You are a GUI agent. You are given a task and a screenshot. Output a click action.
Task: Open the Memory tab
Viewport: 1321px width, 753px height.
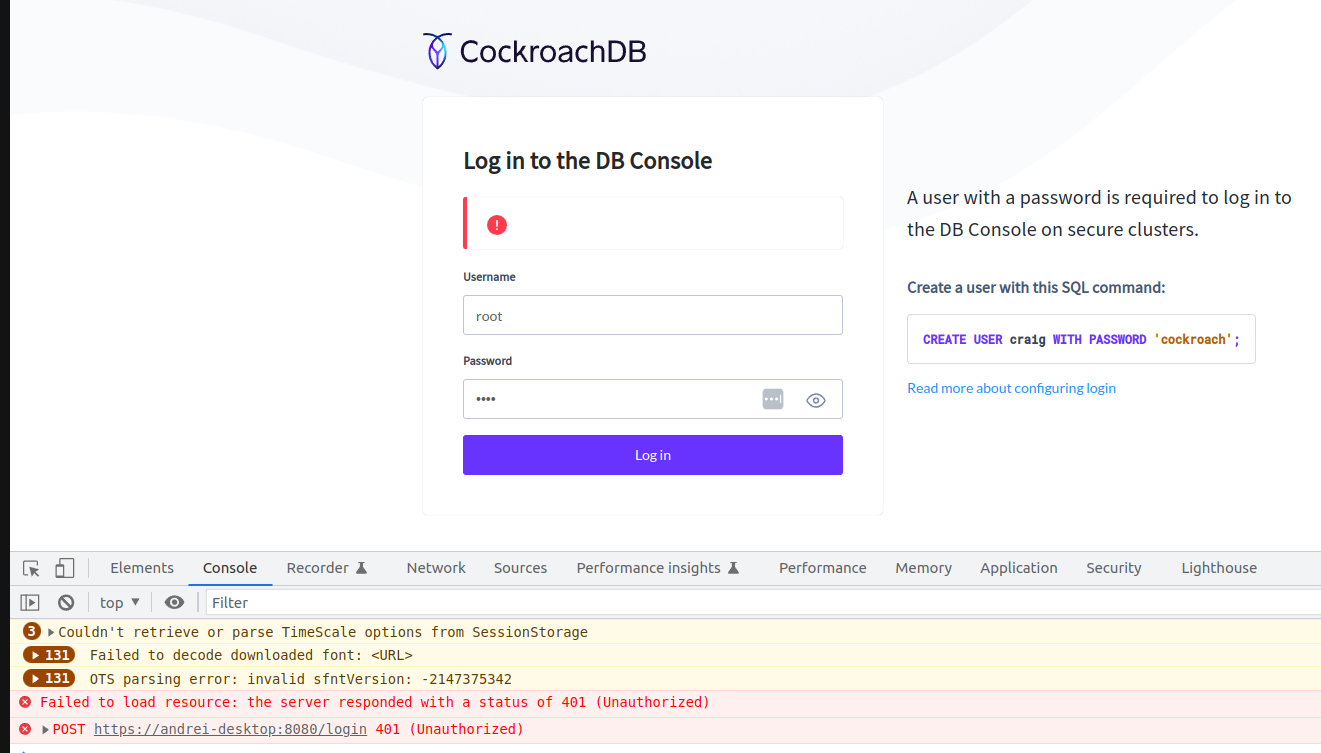click(x=923, y=568)
